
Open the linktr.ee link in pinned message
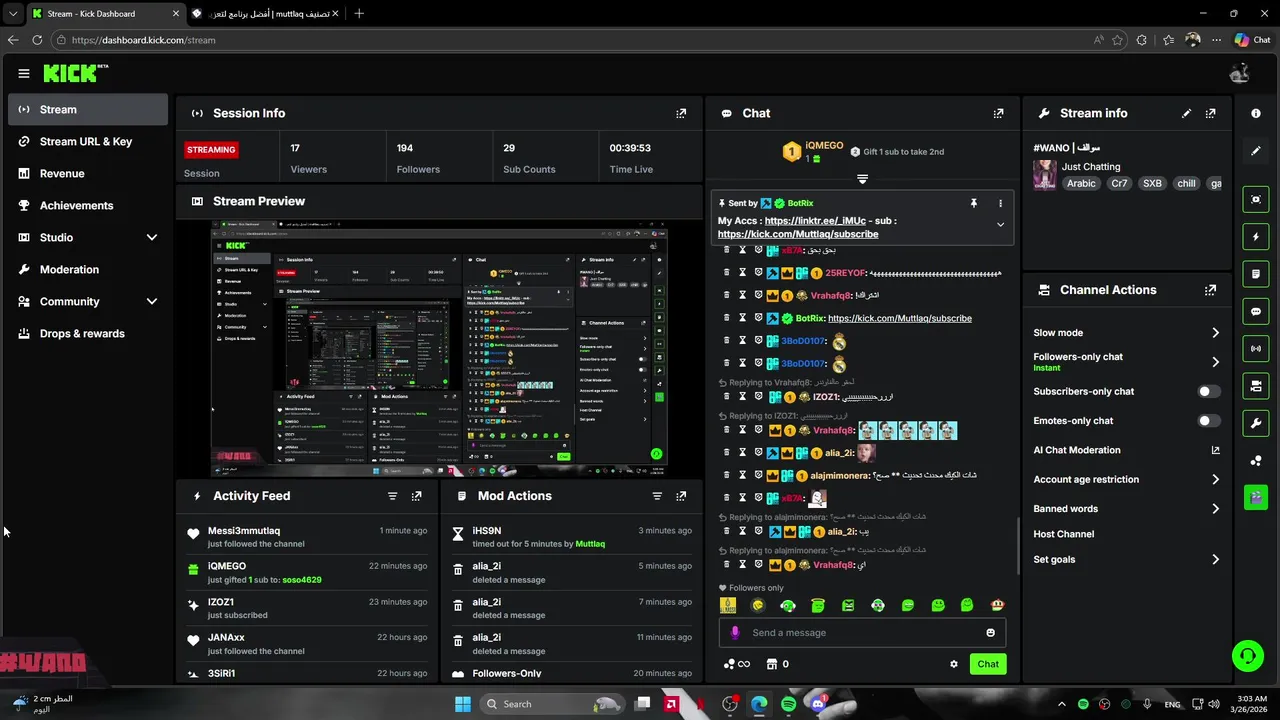tap(815, 221)
